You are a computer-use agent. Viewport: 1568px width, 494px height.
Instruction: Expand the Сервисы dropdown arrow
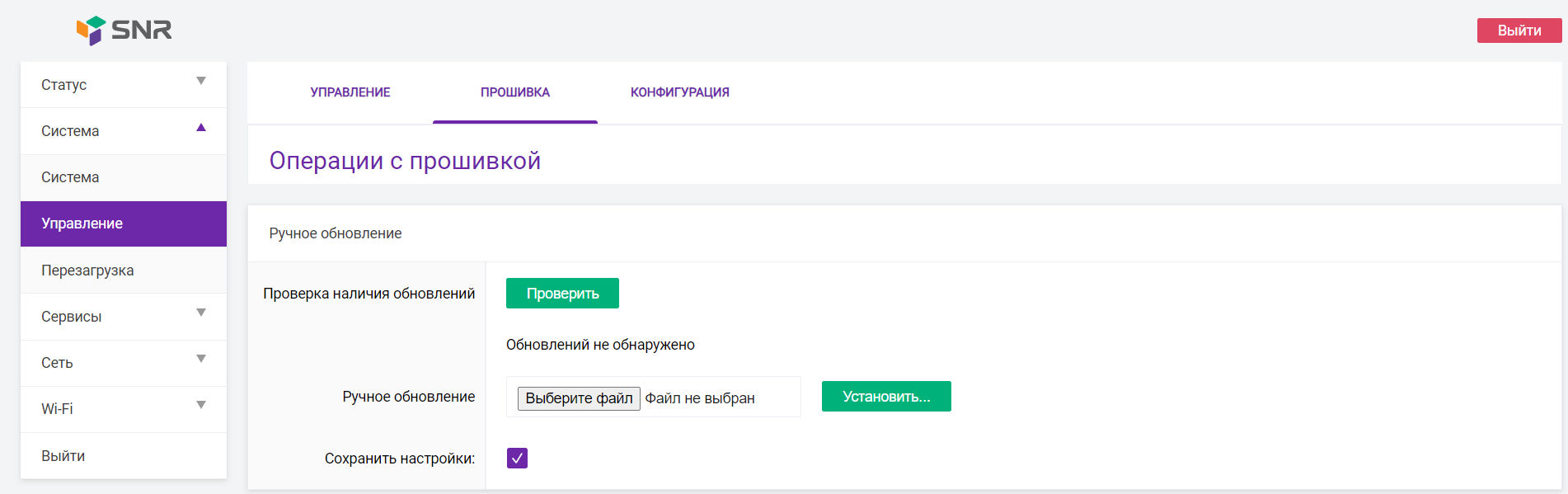tap(200, 313)
